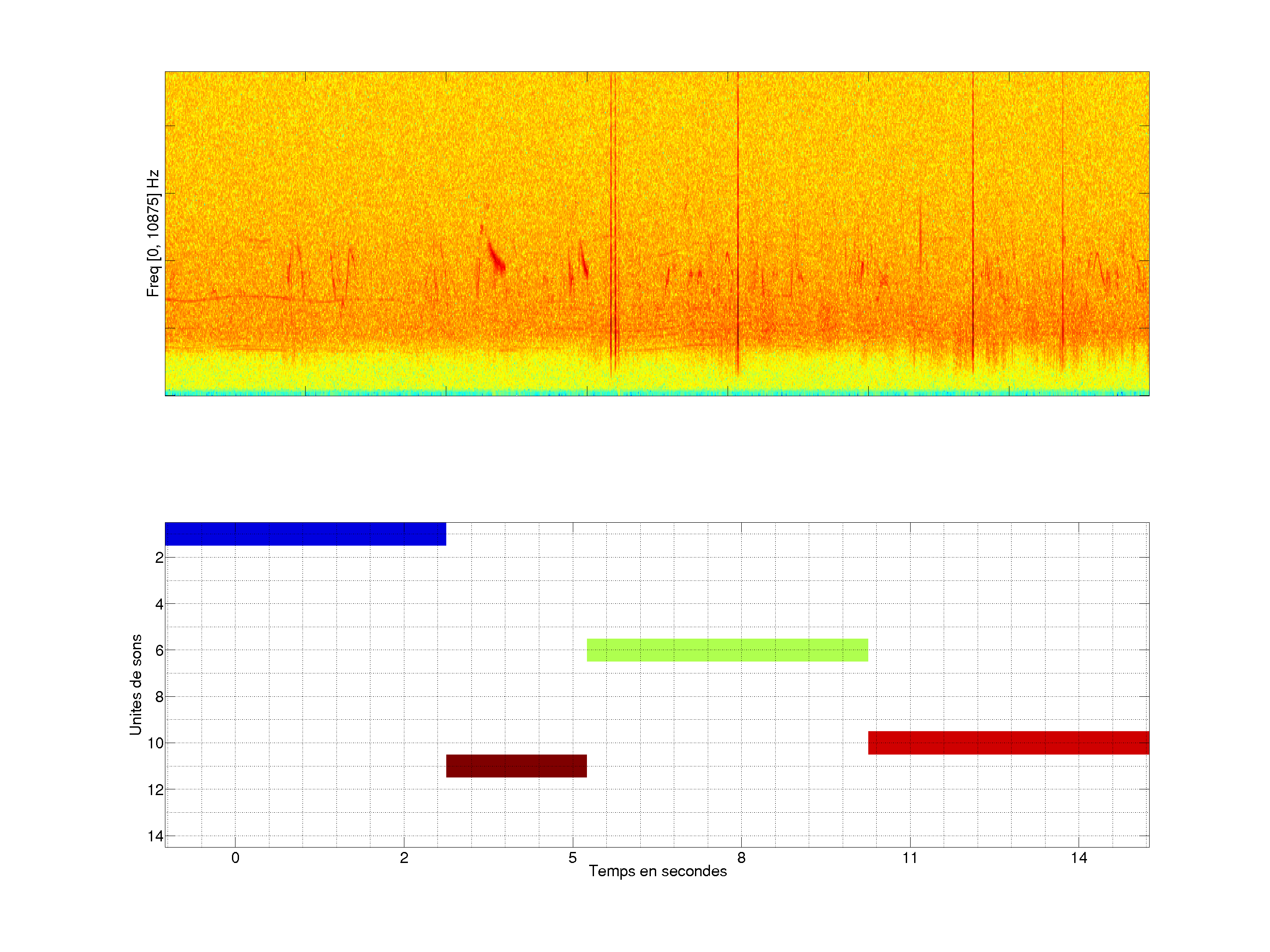Click the blue bar at unit 1

coord(305,534)
